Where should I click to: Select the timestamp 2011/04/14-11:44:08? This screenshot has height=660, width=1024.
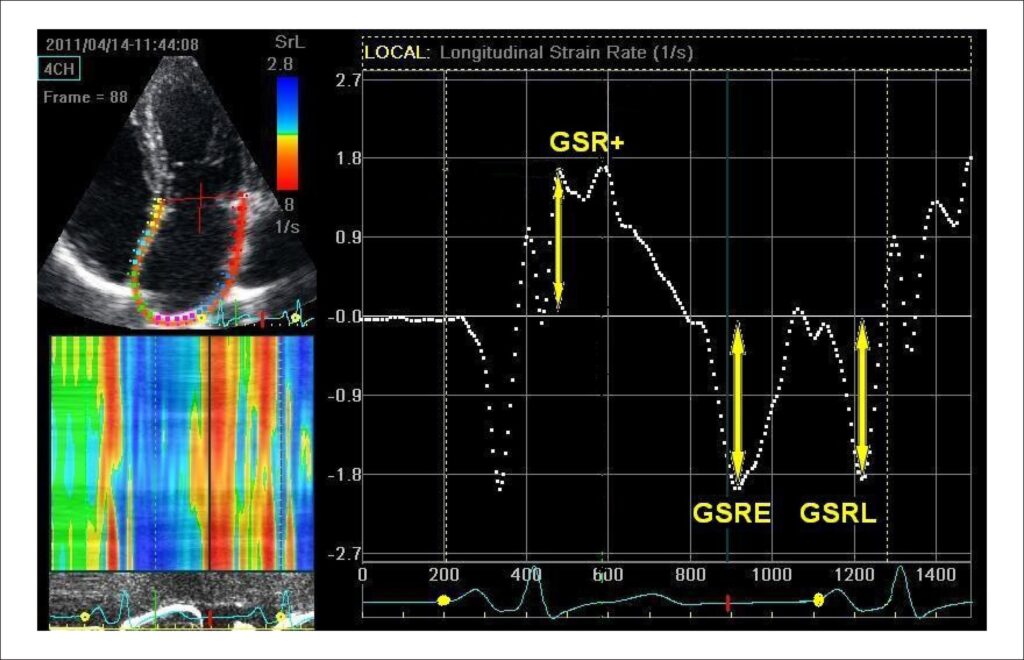(x=121, y=45)
